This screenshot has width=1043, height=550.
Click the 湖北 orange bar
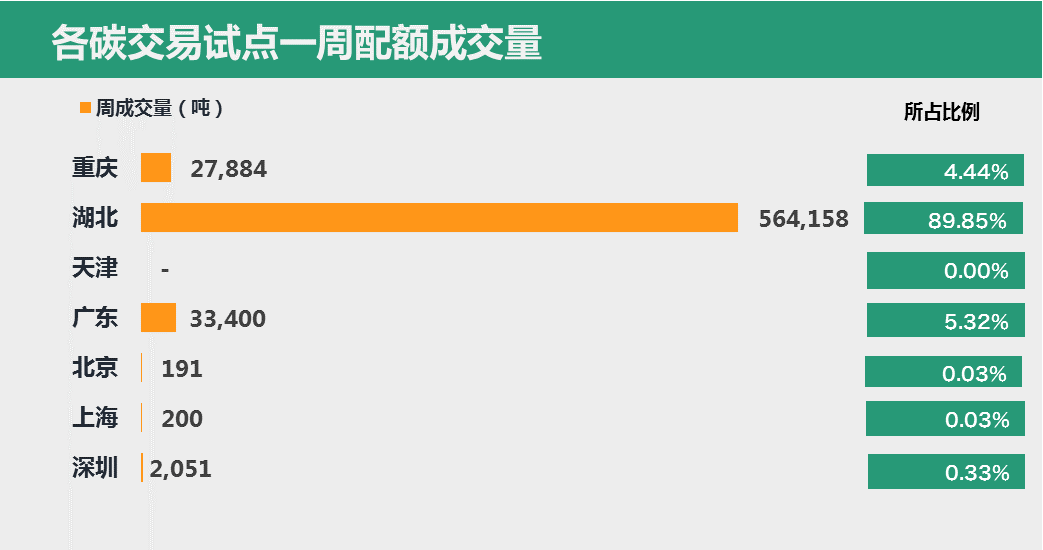point(439,218)
